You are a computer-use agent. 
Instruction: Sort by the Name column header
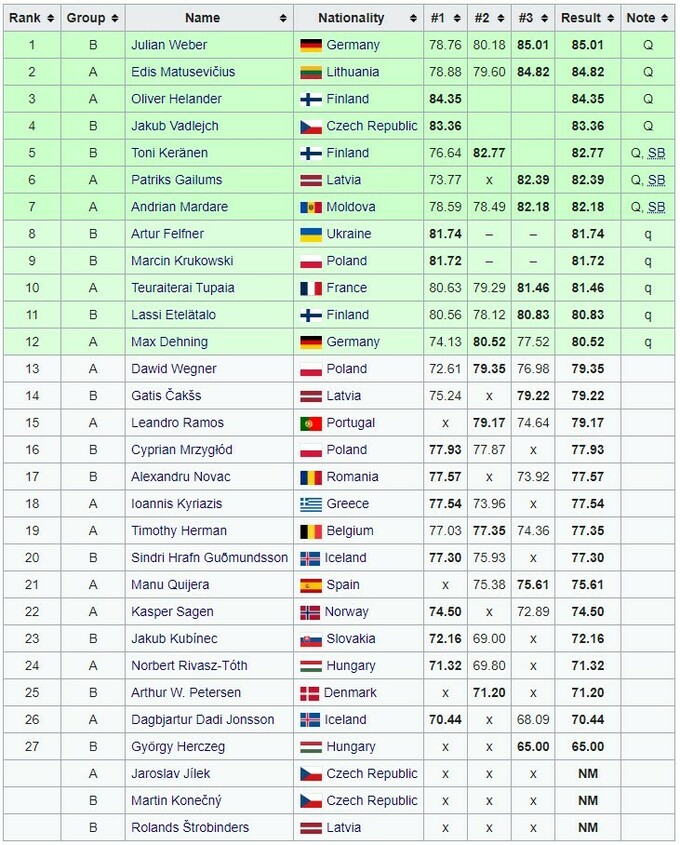pos(209,18)
